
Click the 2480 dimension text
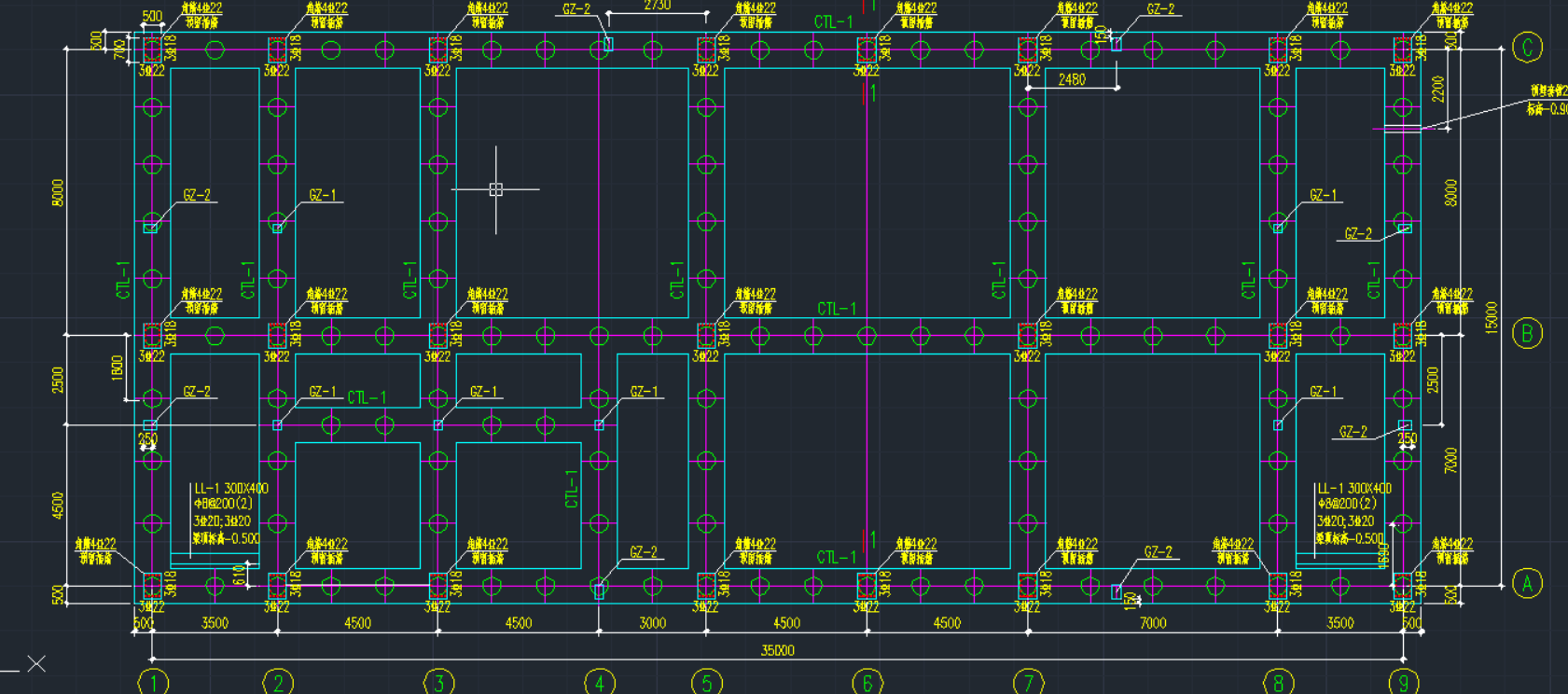tap(1072, 80)
